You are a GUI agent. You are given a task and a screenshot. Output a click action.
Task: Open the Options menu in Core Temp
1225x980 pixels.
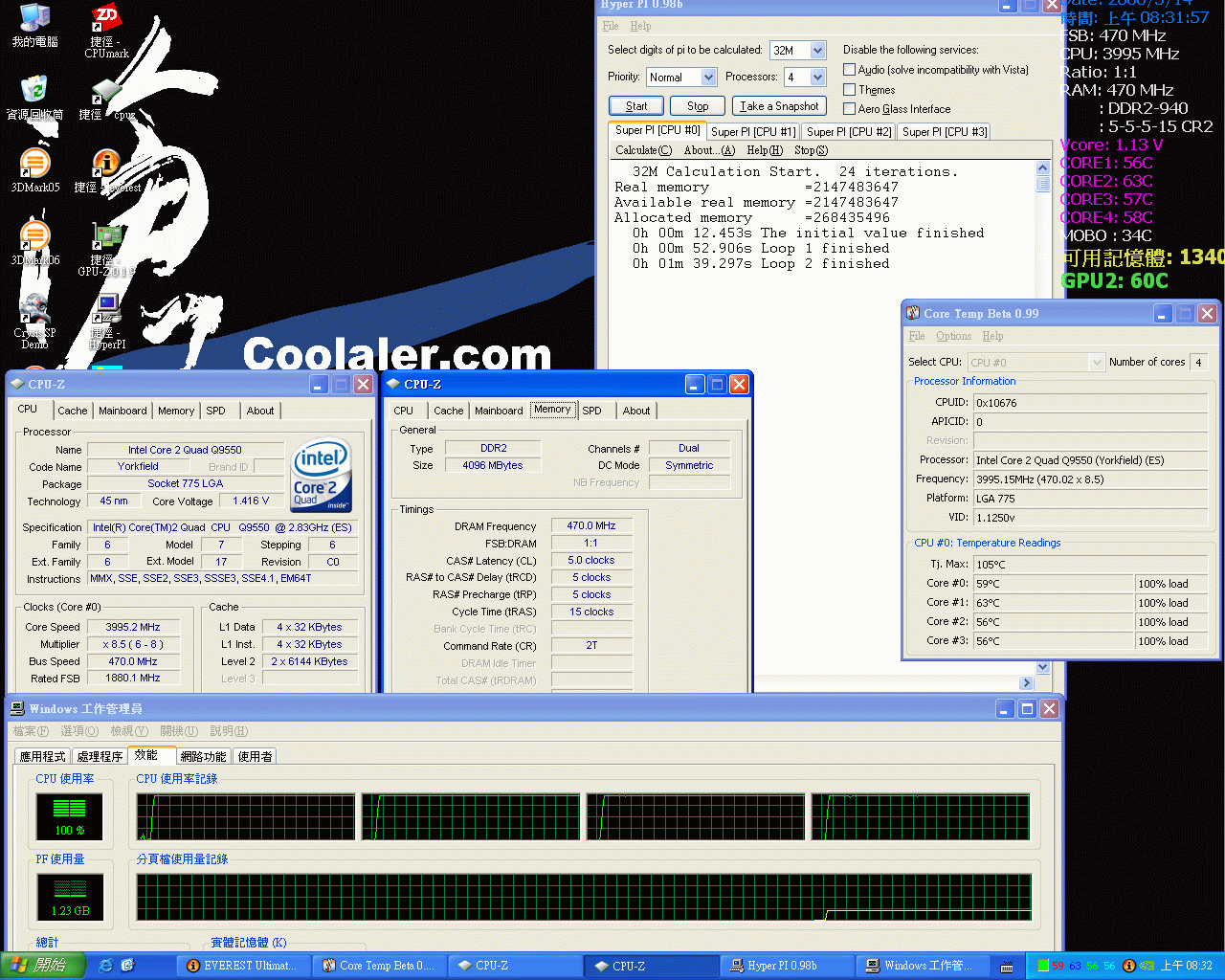pyautogui.click(x=953, y=336)
